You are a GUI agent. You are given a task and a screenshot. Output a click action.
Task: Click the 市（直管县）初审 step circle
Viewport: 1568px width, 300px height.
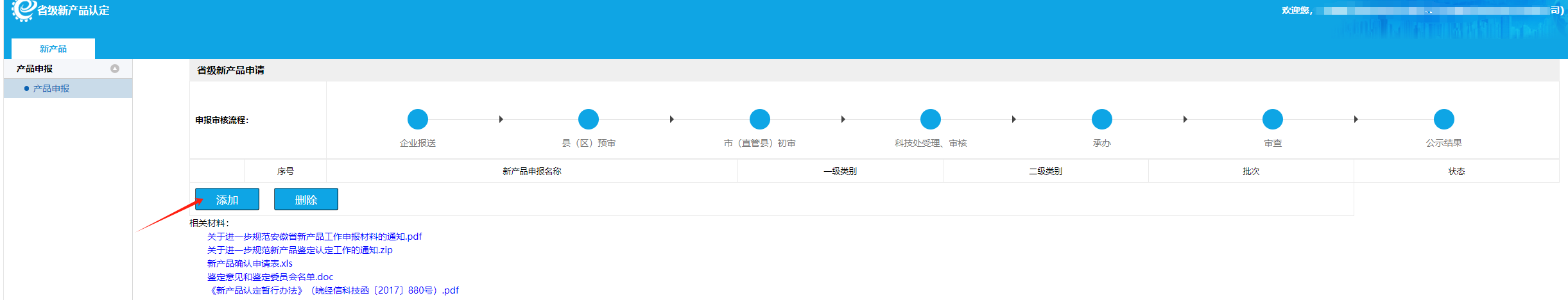759,119
